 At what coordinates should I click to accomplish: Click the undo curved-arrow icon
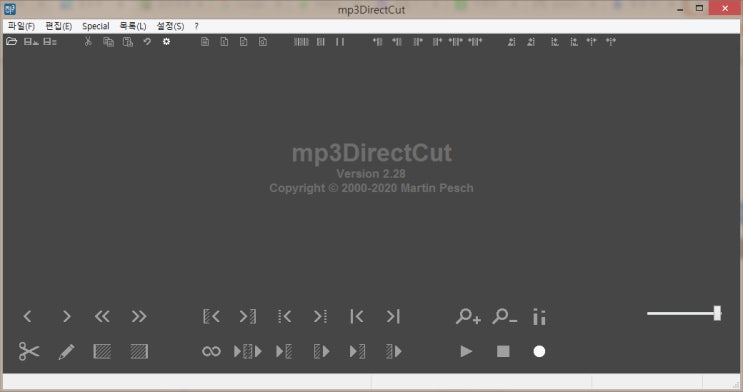(147, 42)
